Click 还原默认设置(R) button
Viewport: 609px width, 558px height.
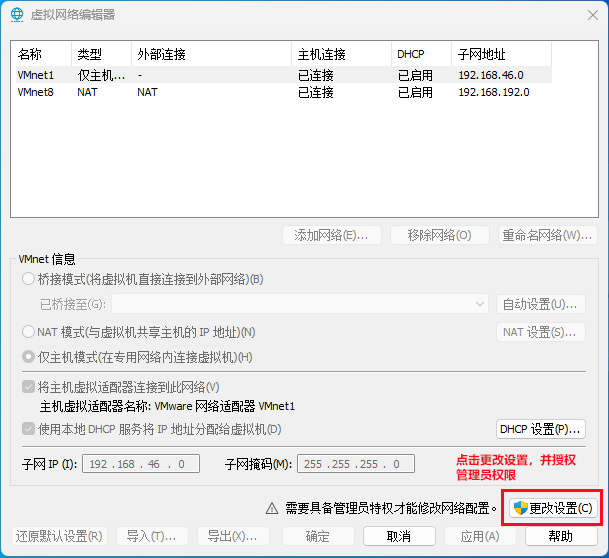59,536
